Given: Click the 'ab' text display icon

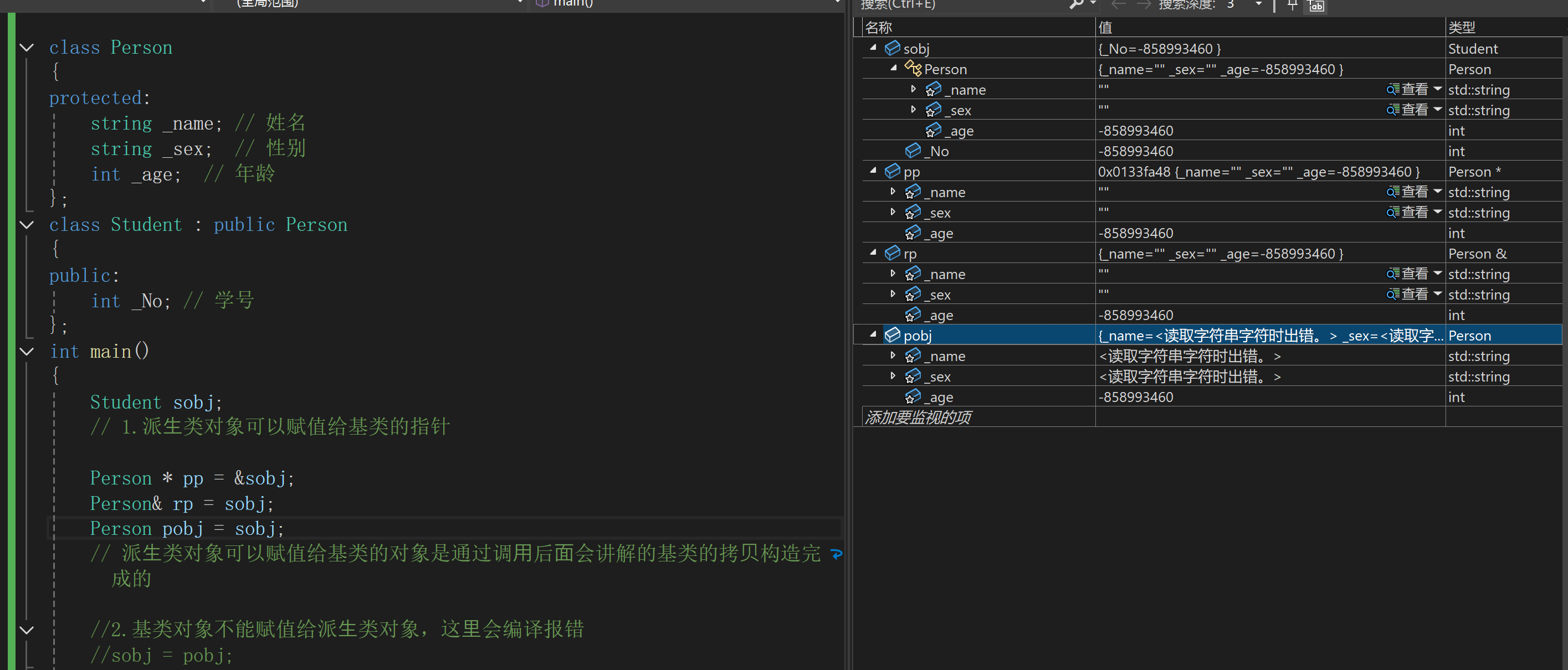Looking at the screenshot, I should pyautogui.click(x=1316, y=6).
